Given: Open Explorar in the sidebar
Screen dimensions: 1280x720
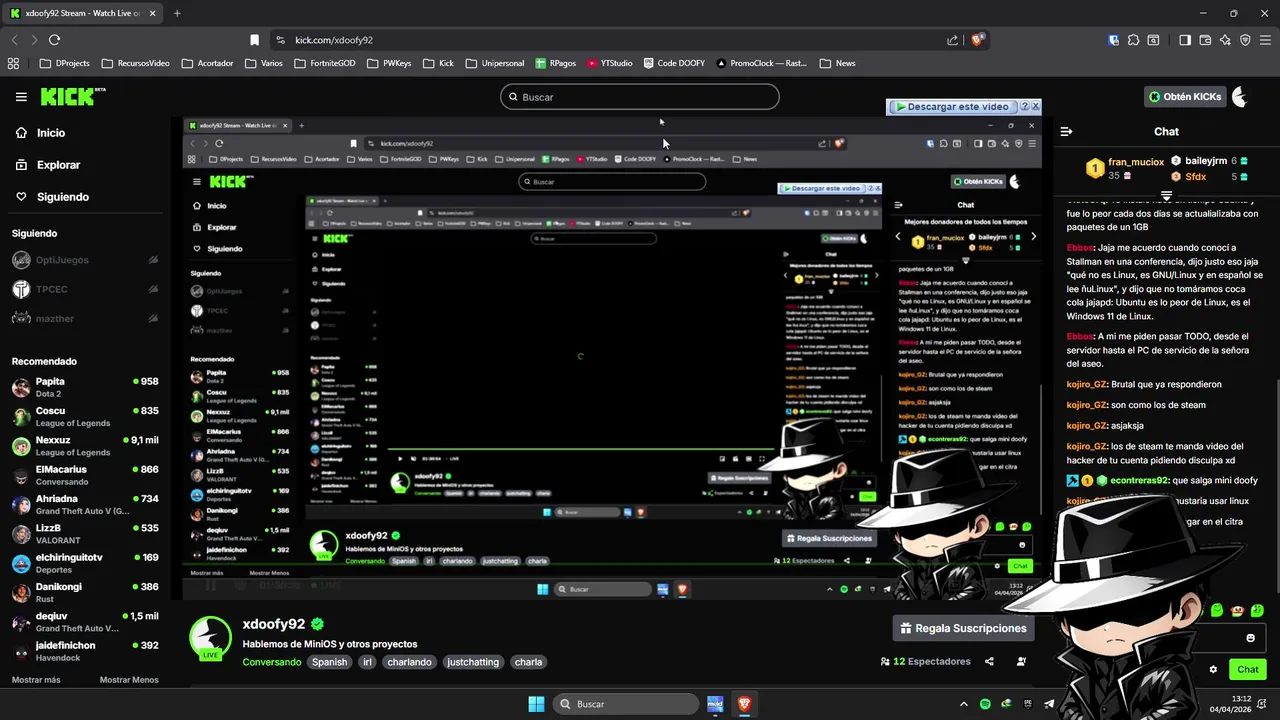Looking at the screenshot, I should (58, 165).
